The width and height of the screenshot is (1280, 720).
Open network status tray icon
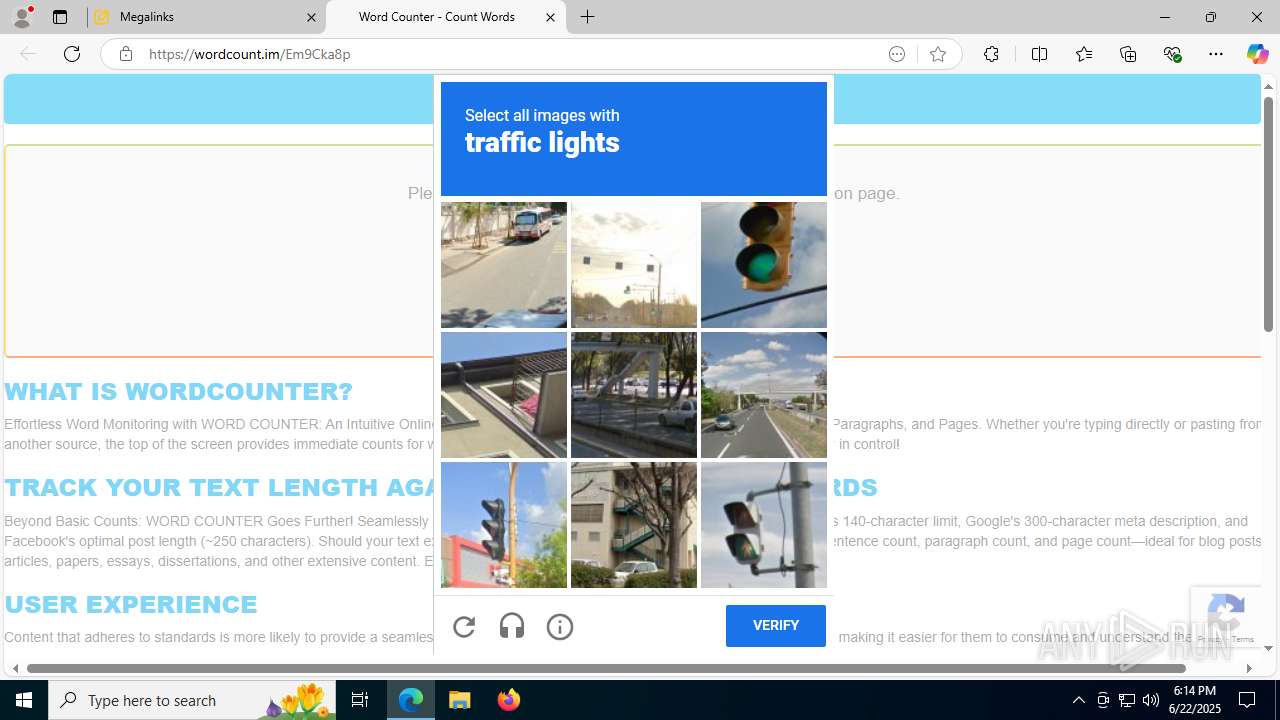pyautogui.click(x=1127, y=700)
